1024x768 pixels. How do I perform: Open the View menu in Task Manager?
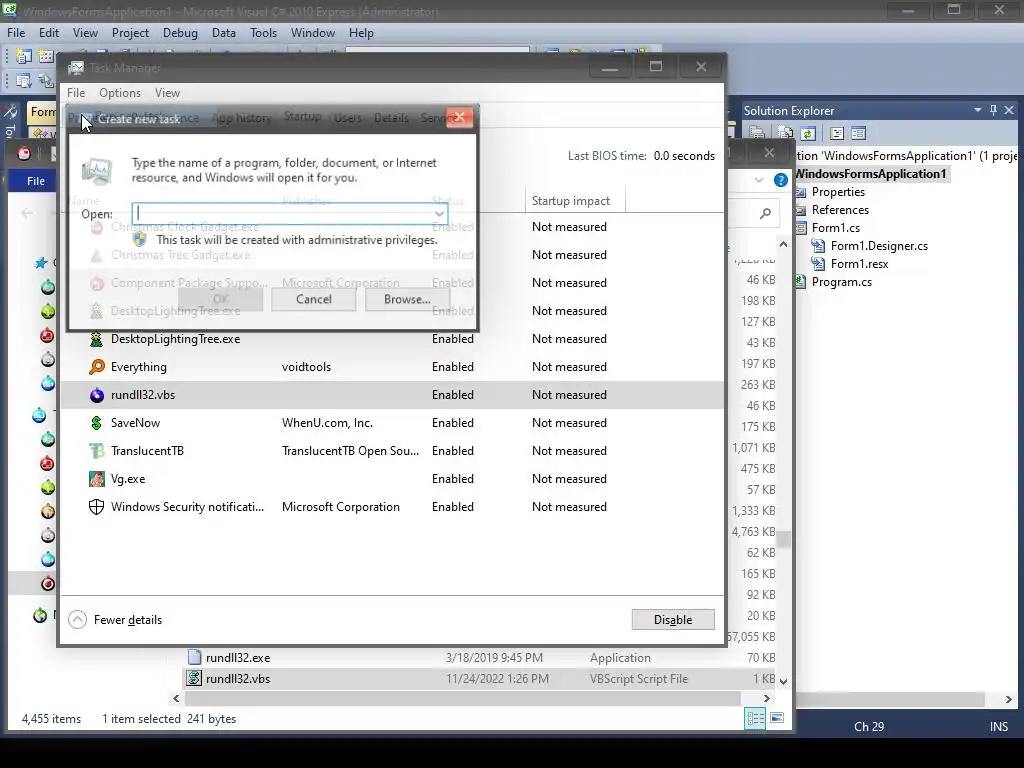167,93
